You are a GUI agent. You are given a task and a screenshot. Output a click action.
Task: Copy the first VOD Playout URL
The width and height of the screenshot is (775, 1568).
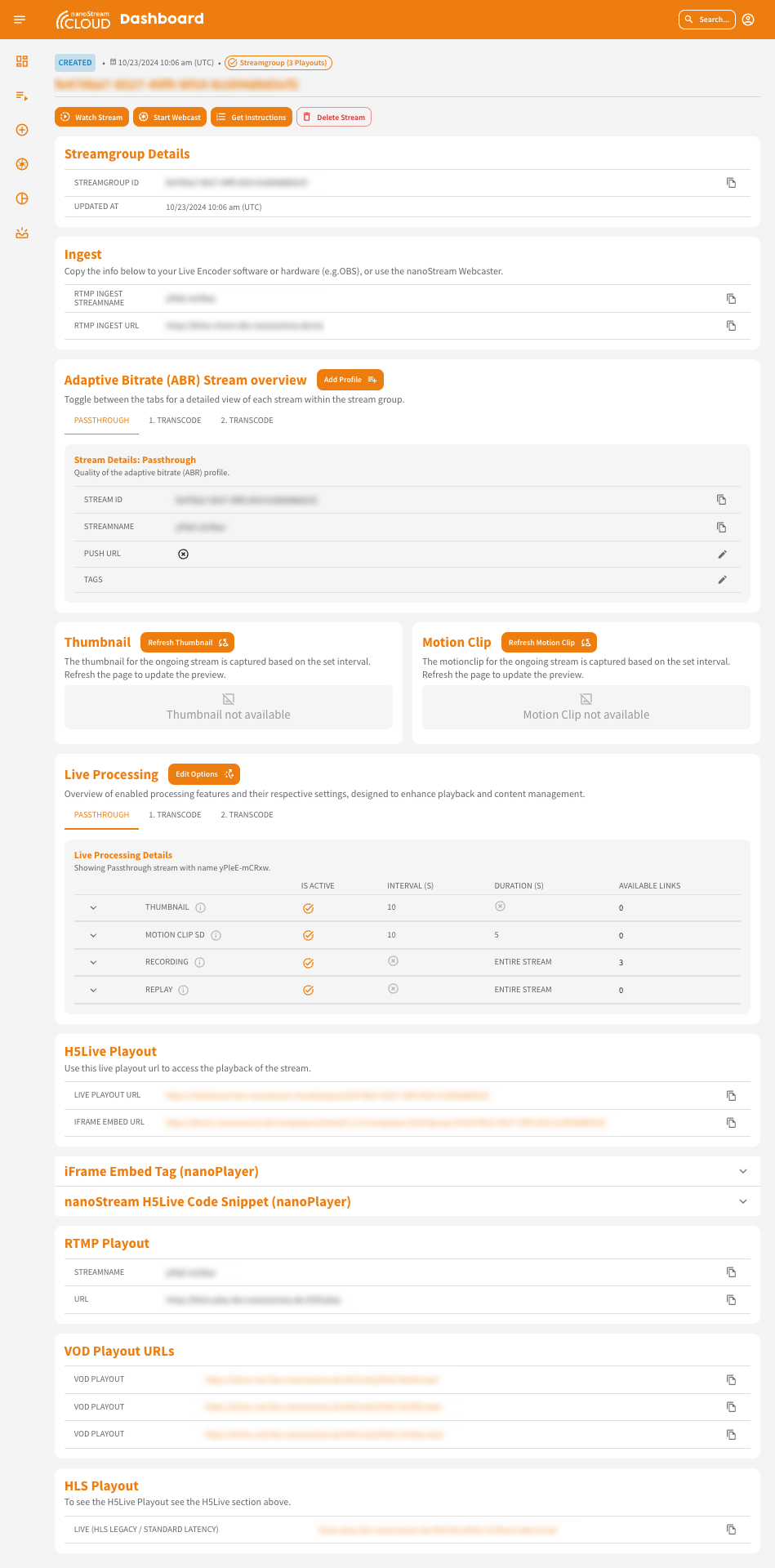[732, 1380]
